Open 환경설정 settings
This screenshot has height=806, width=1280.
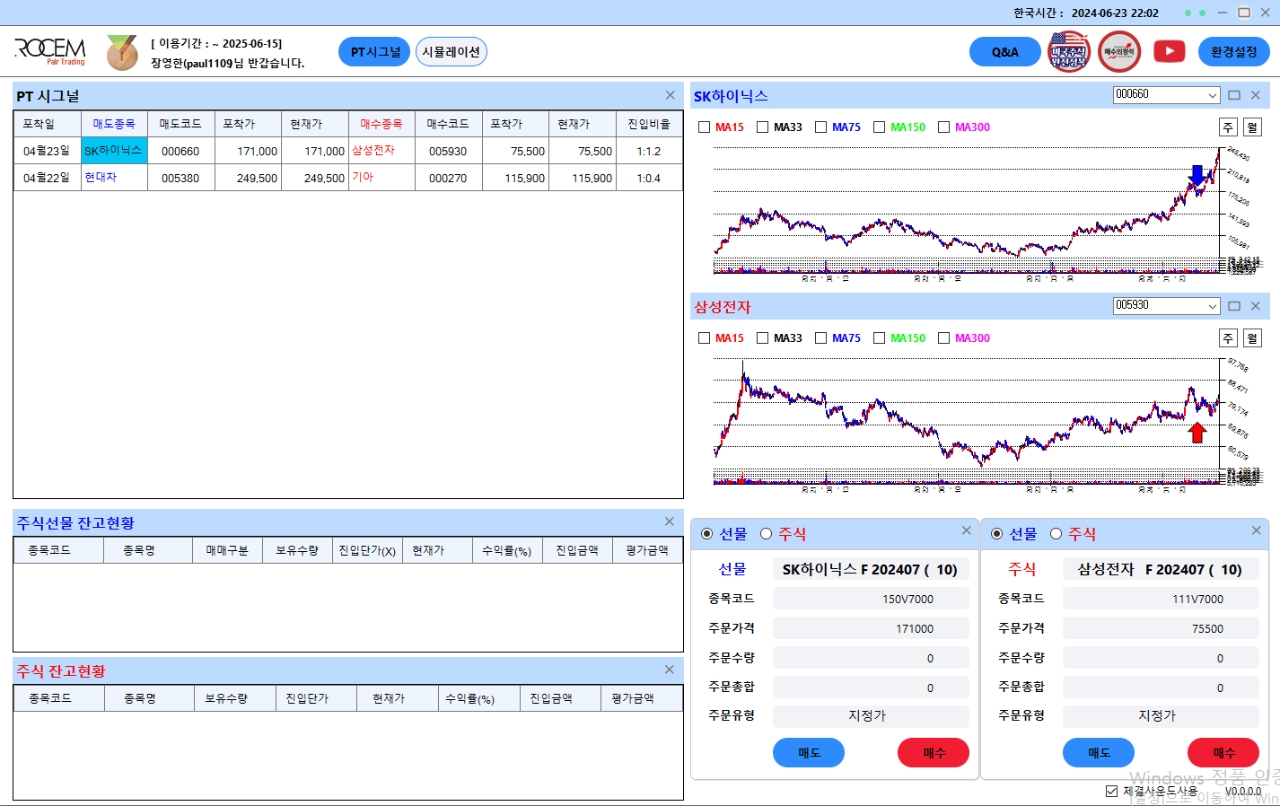click(x=1234, y=52)
